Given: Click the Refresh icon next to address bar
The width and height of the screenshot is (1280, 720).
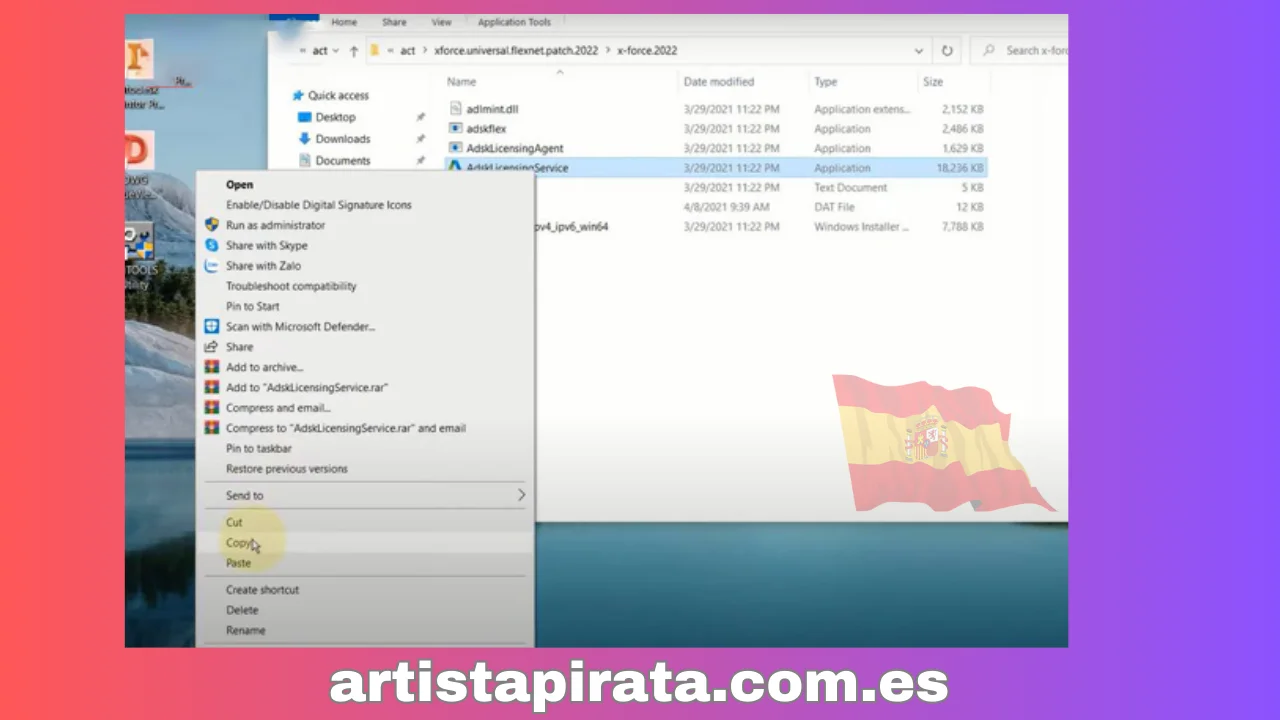Looking at the screenshot, I should pyautogui.click(x=947, y=51).
